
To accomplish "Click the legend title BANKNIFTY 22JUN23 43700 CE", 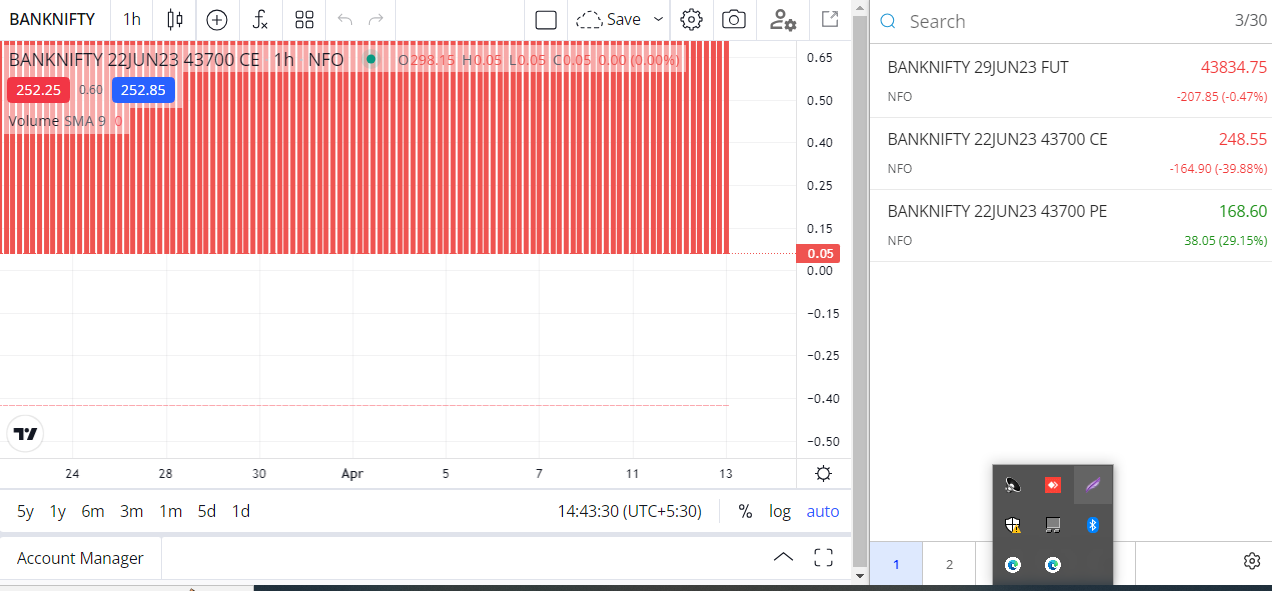I will (x=134, y=60).
